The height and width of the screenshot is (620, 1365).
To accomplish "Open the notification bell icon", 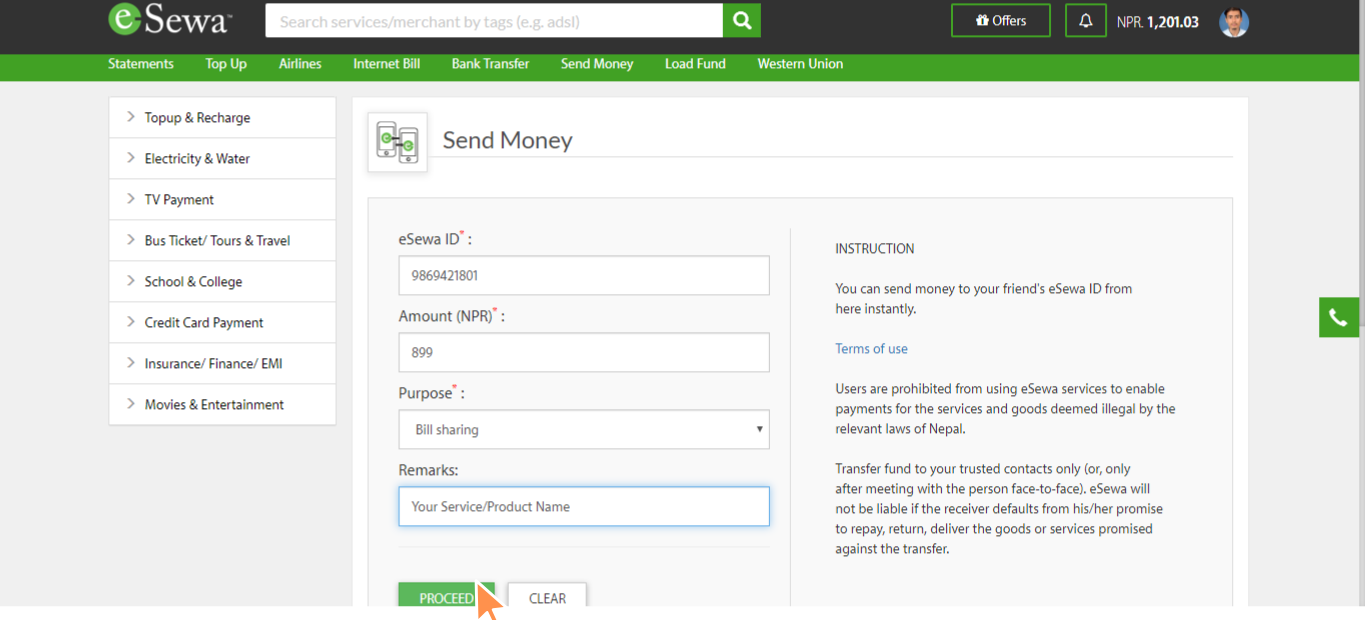I will point(1085,20).
